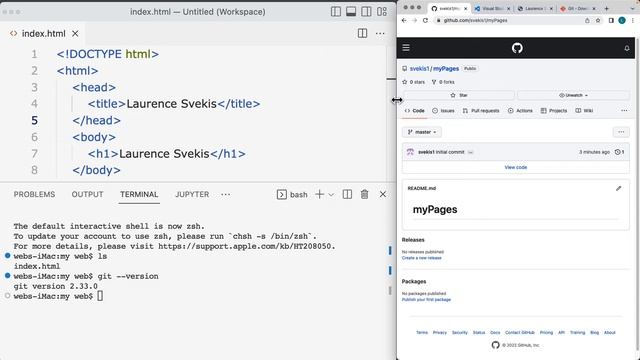Kill terminal with trash icon
Image resolution: width=640 pixels, height=360 pixels.
coord(364,194)
